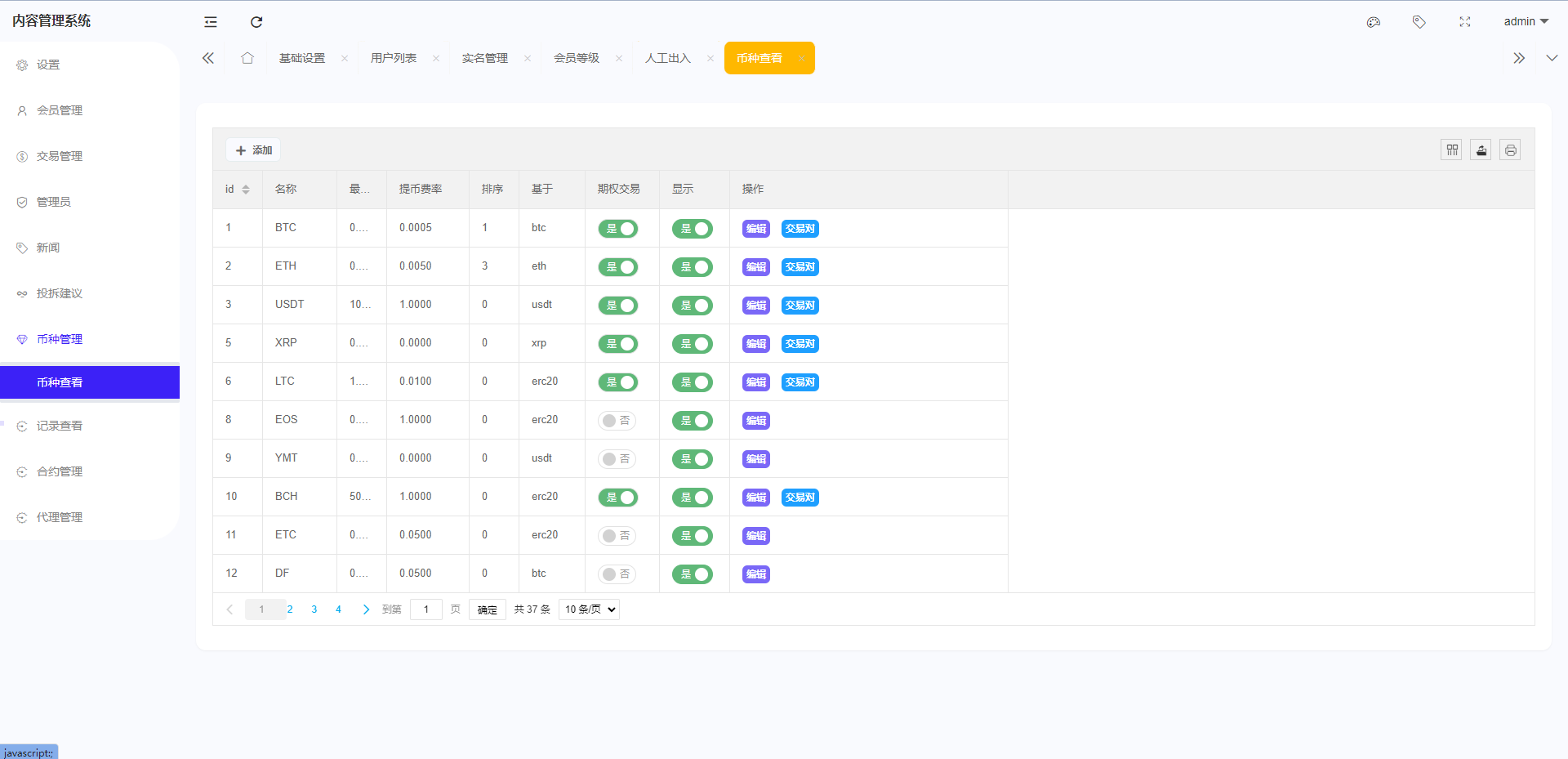Click the 添加 button to add a currency
Screen dimensions: 1568x759
point(252,150)
